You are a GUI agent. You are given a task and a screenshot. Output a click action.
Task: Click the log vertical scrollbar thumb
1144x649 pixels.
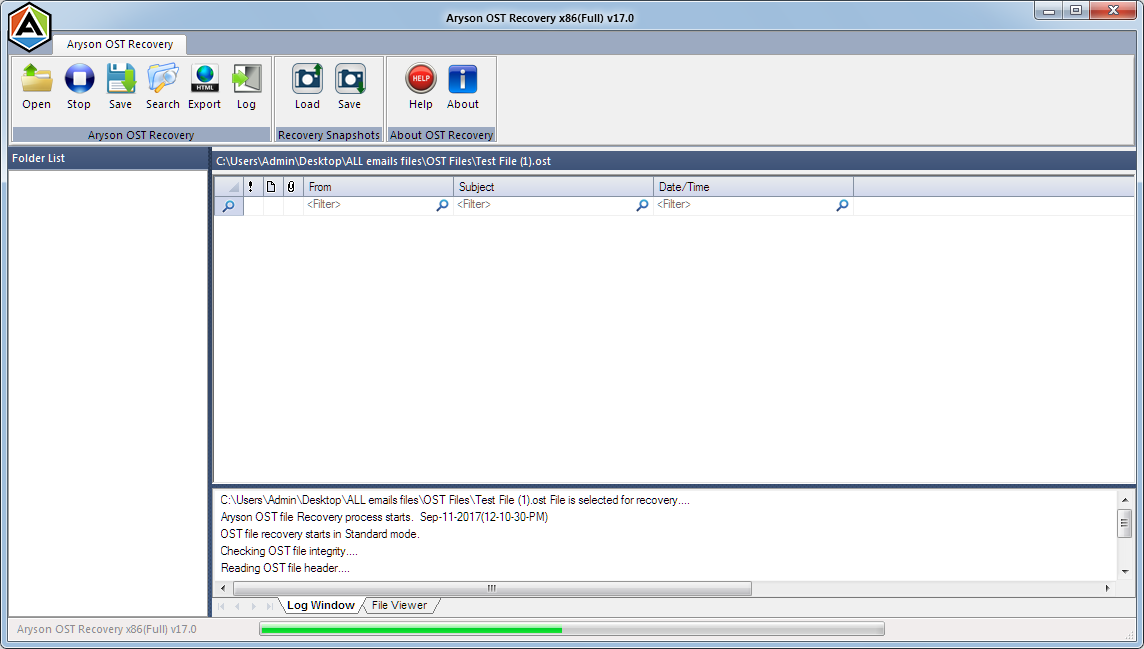click(1124, 523)
